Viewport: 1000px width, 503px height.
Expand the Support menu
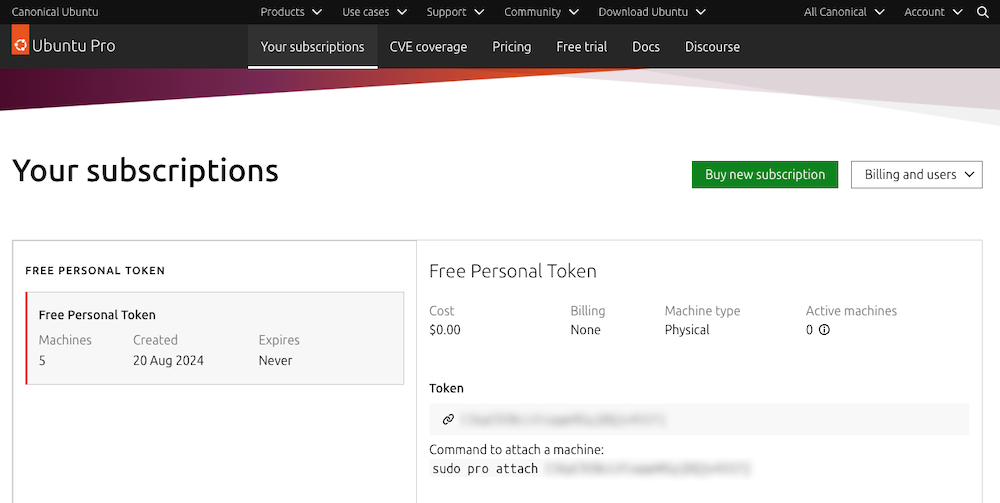click(x=455, y=12)
